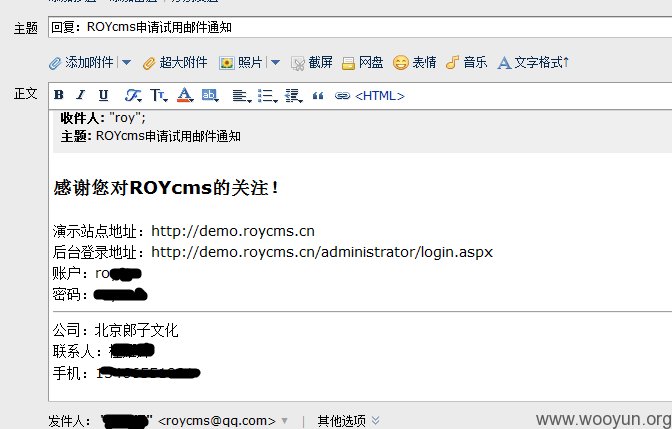Insert a photo via 照片

pos(240,63)
